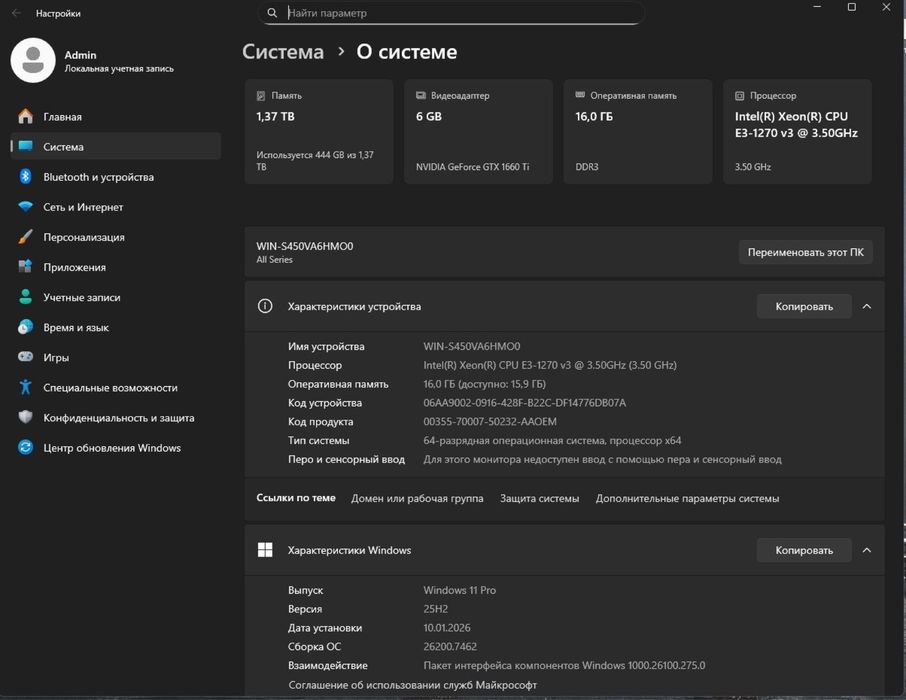
Task: Open Специальные возможности settings
Action: click(116, 387)
